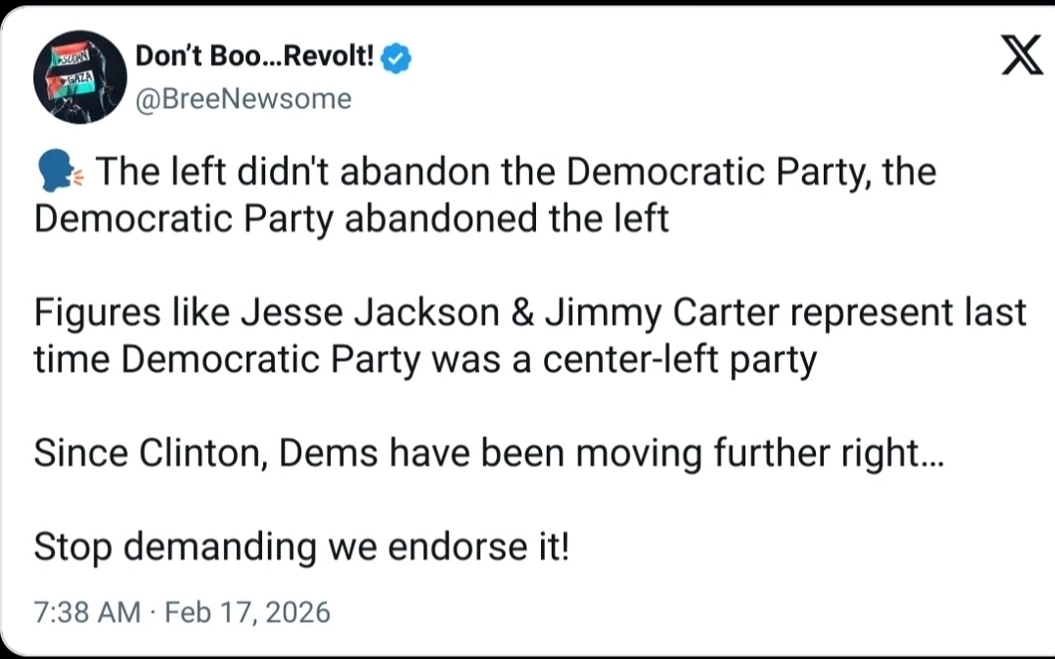Screen dimensions: 1055x659
Task: Click the Feb 17, 2026 date
Action: point(247,611)
